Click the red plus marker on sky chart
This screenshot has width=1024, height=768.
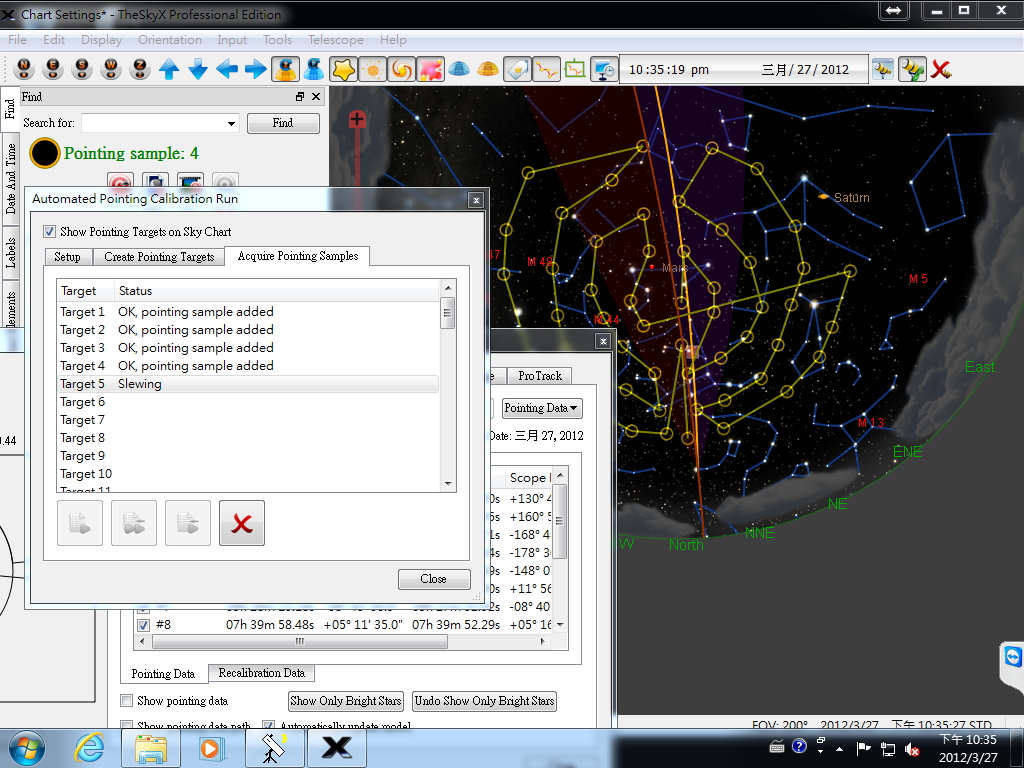click(357, 120)
